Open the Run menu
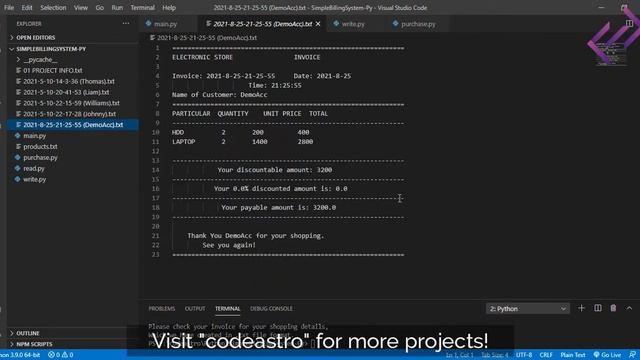 (117, 8)
